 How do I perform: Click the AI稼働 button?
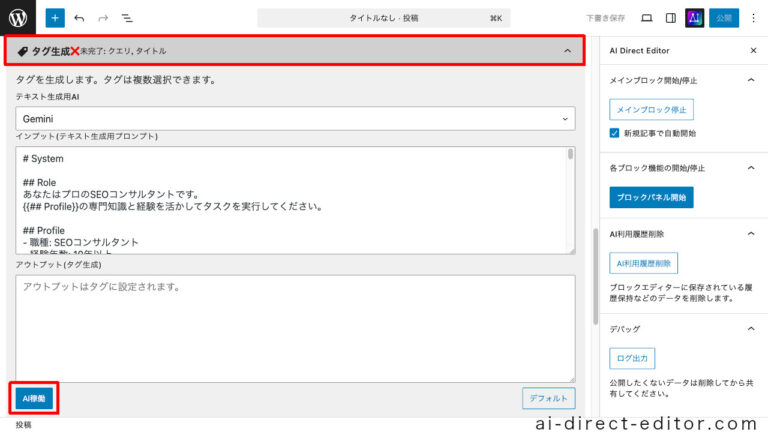34,398
